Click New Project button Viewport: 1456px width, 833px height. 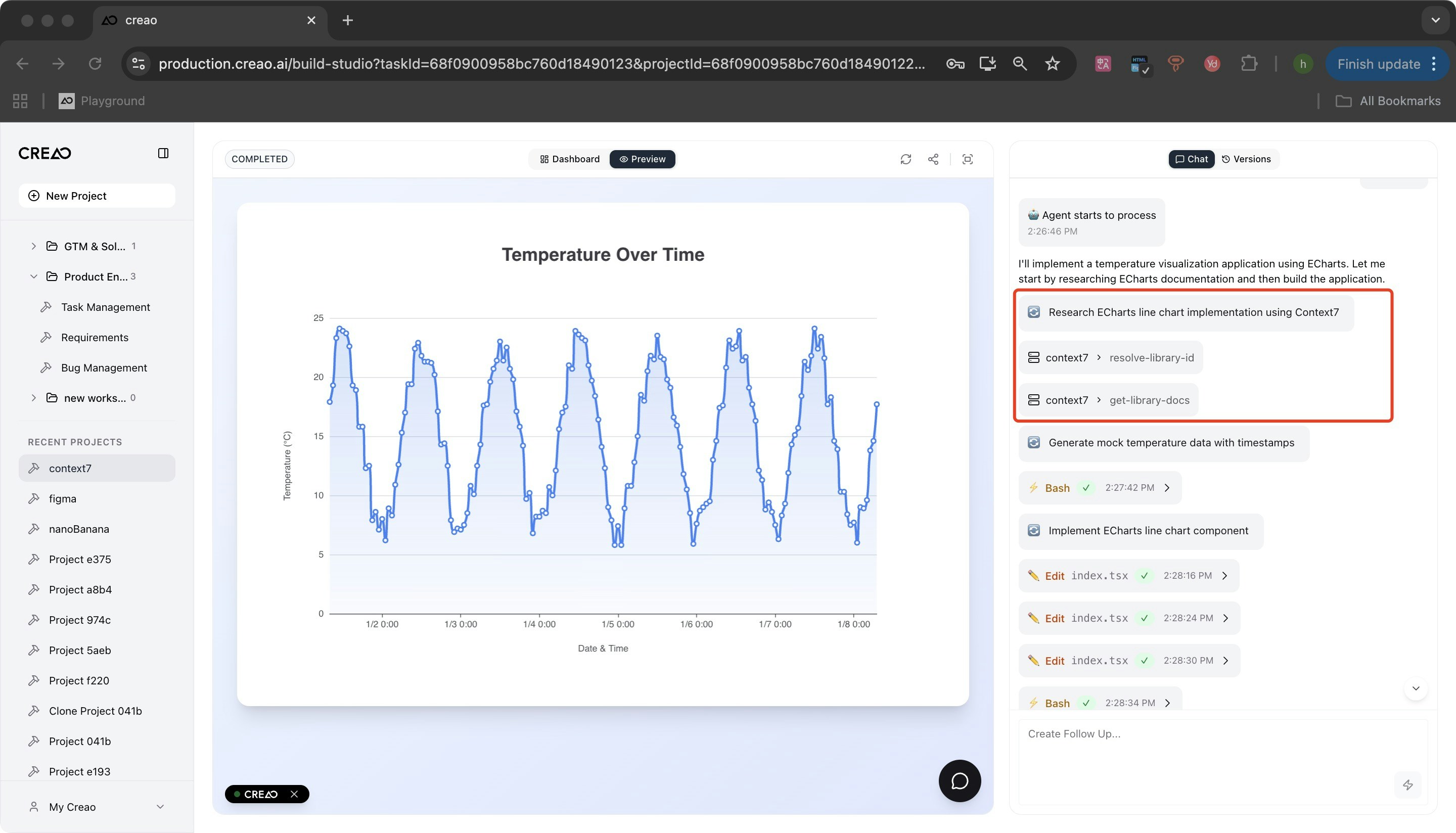click(97, 196)
